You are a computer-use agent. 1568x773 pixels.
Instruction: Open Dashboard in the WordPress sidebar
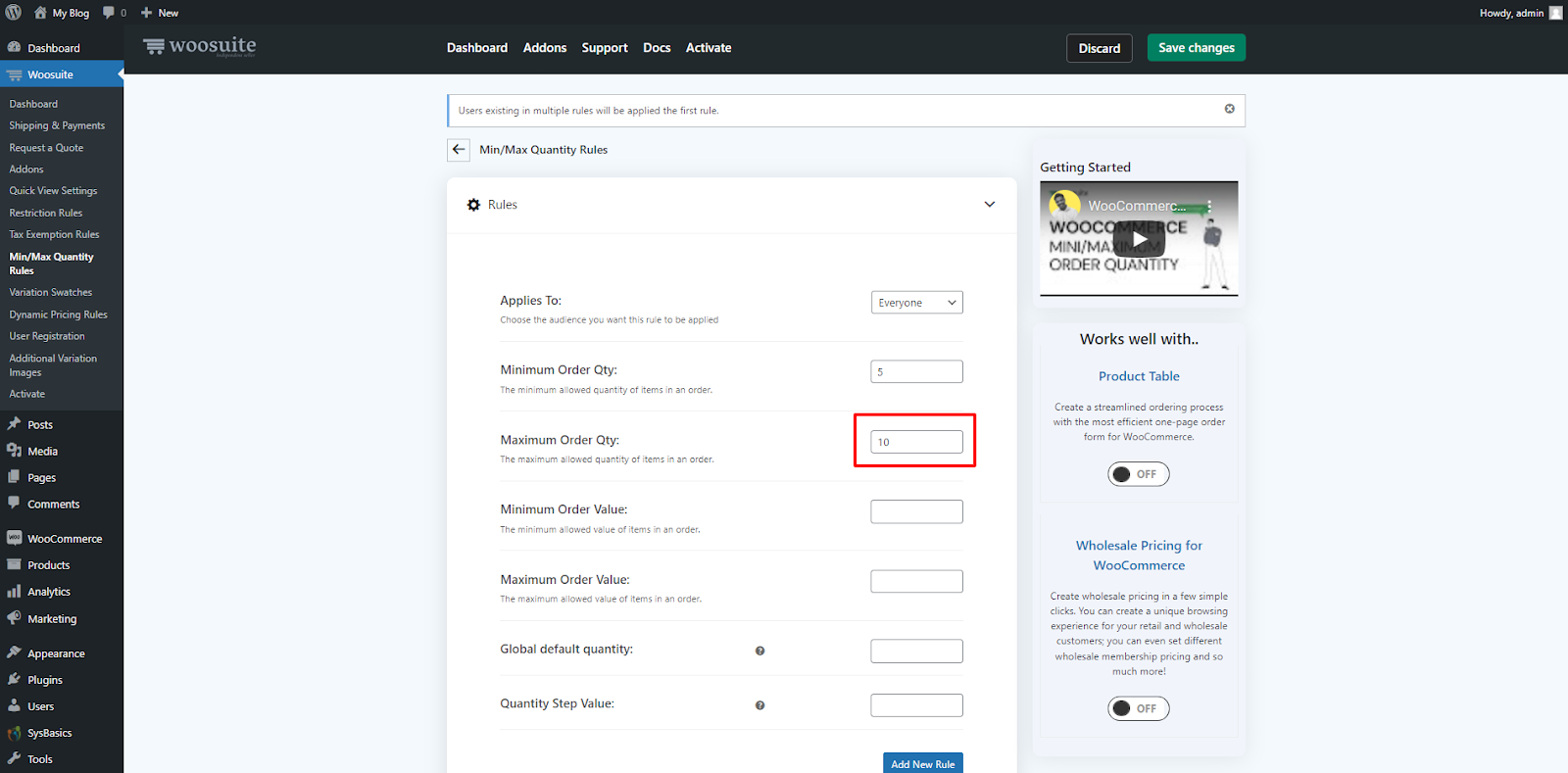pyautogui.click(x=54, y=48)
